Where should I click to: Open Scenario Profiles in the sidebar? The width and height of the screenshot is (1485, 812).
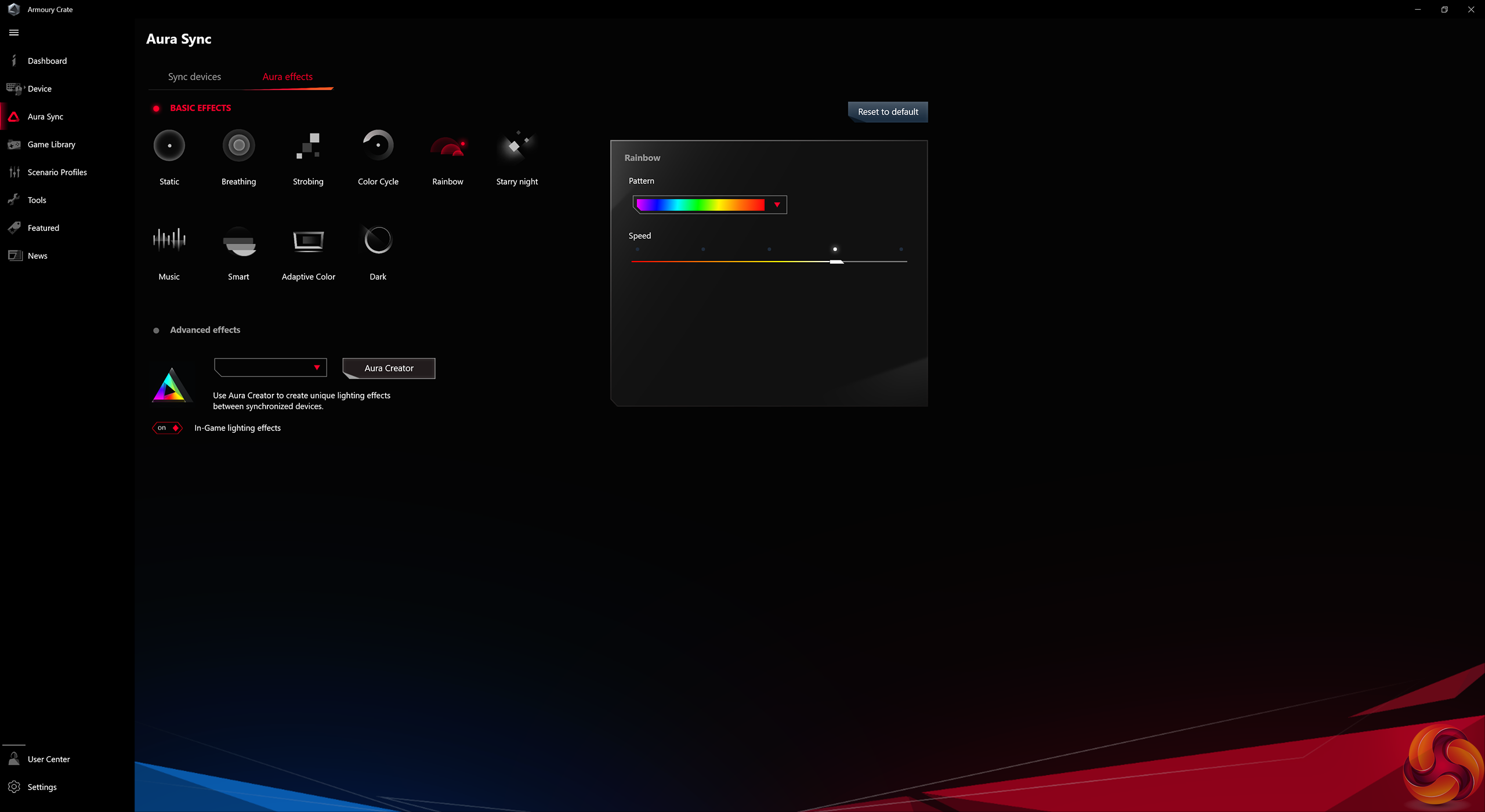tap(57, 172)
